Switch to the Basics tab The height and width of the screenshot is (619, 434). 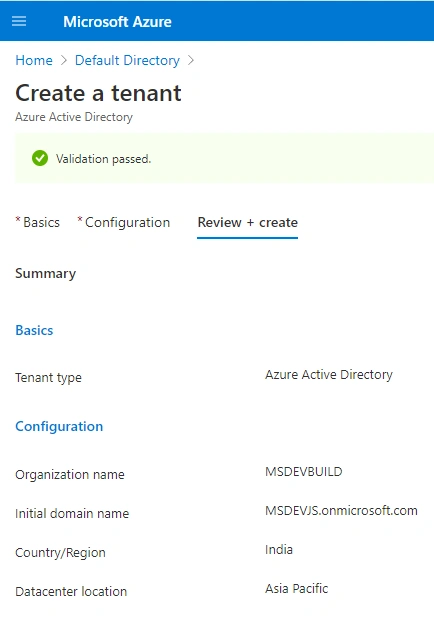click(x=38, y=222)
